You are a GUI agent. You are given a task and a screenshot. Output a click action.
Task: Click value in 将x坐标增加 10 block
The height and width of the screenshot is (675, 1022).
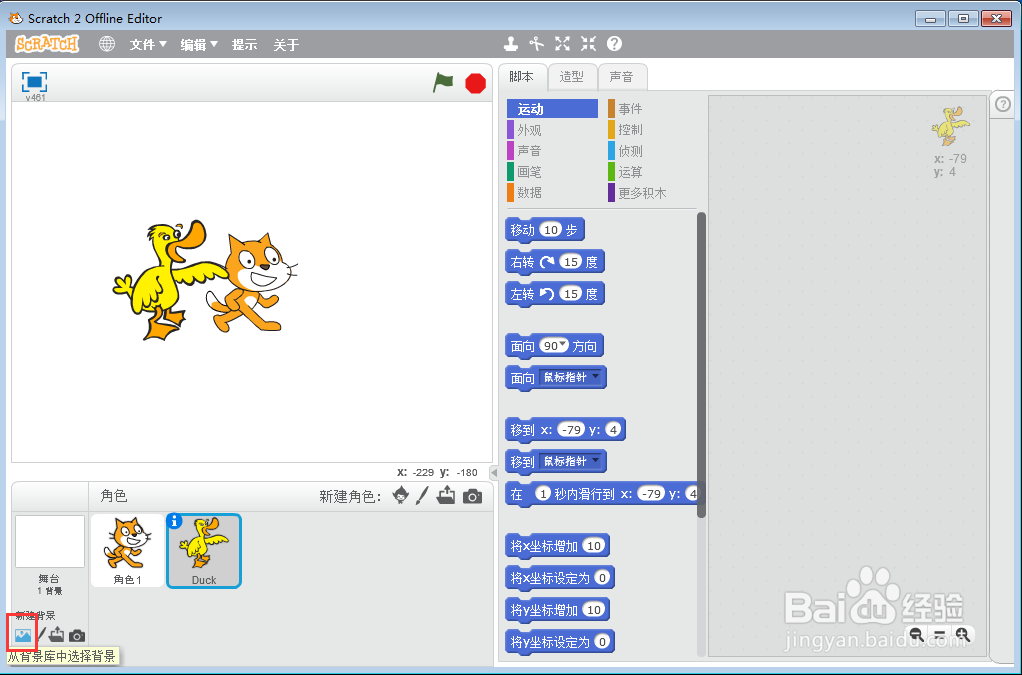click(x=593, y=545)
